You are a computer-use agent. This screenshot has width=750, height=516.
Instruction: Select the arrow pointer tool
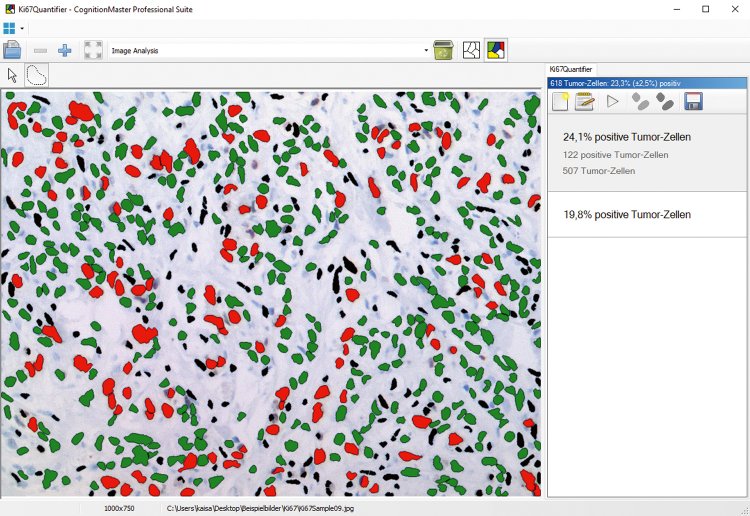(x=12, y=76)
